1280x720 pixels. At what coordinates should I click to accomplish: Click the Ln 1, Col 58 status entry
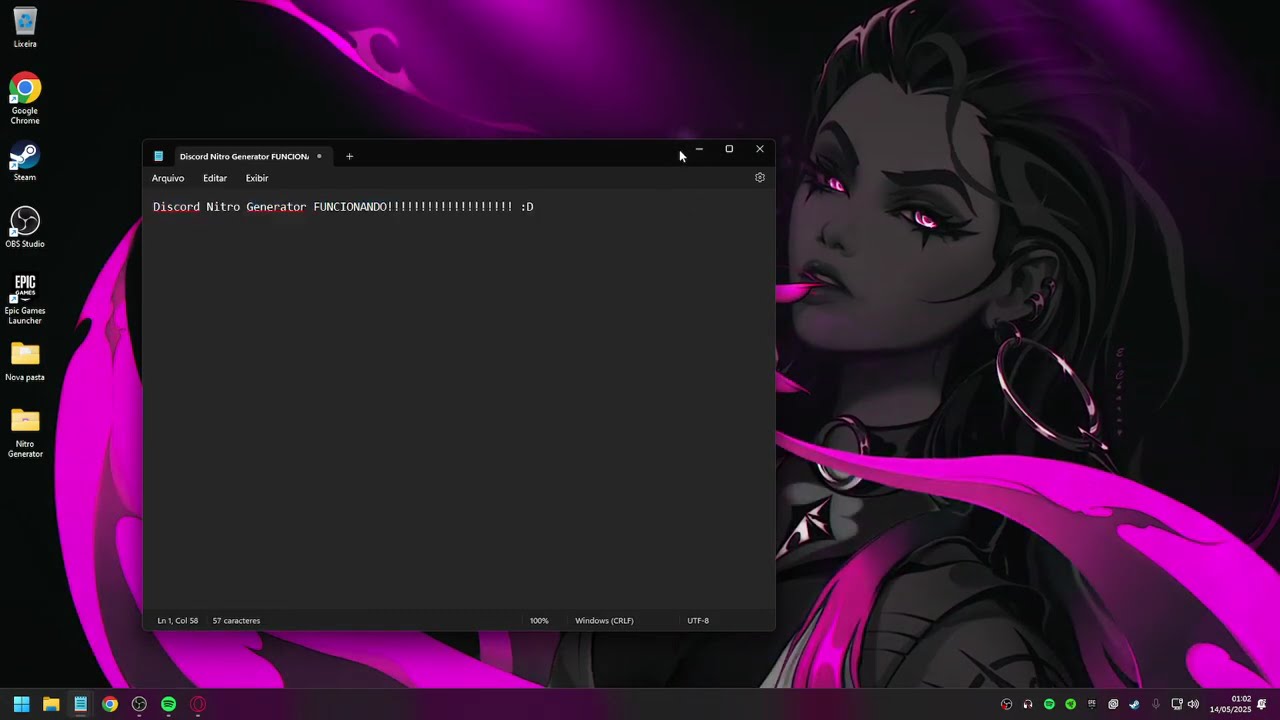178,621
